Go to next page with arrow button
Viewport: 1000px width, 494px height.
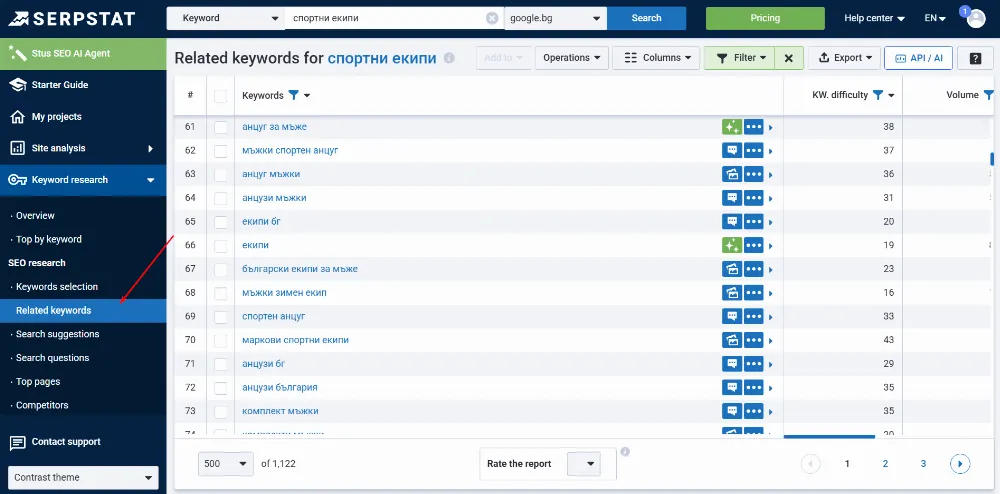[x=960, y=463]
